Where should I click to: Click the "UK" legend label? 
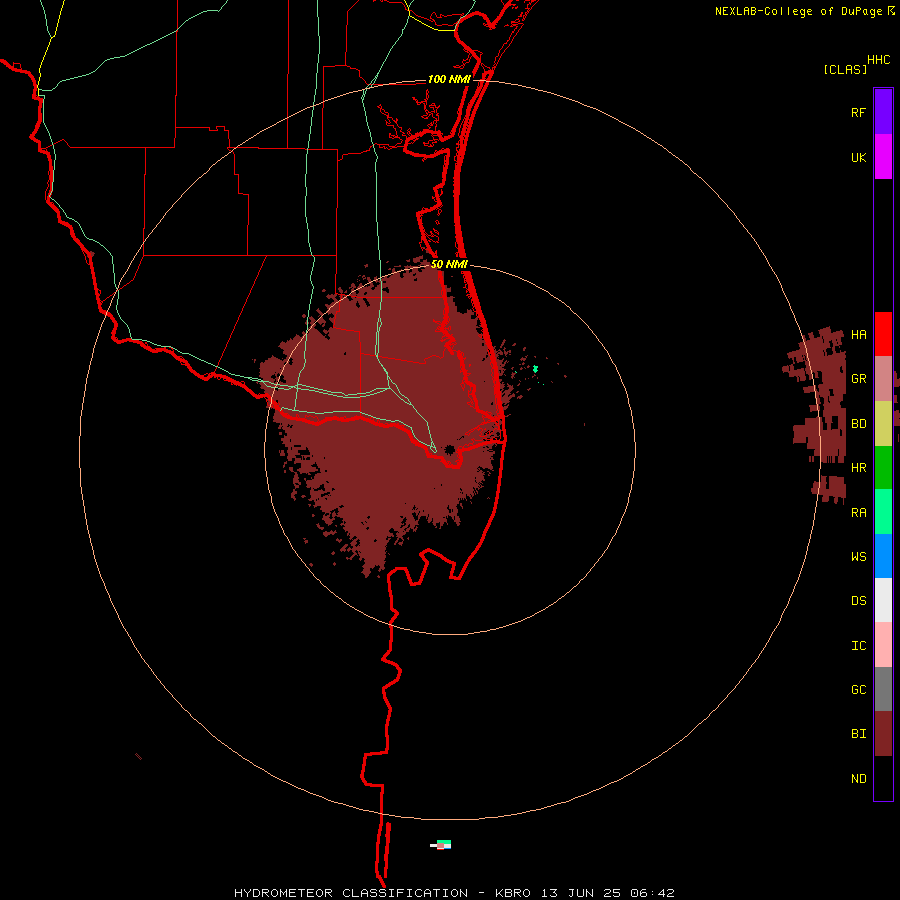[858, 157]
